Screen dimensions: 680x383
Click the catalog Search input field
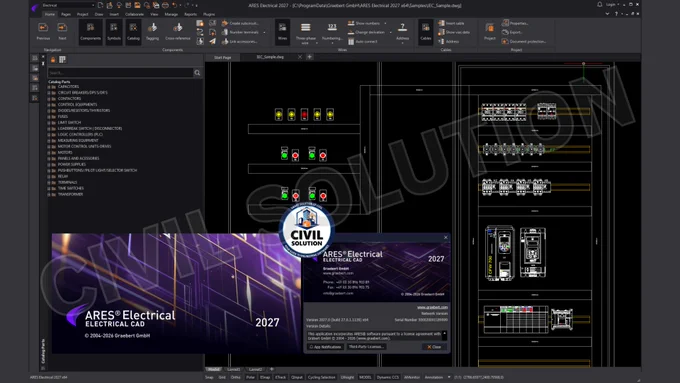[x=121, y=73]
